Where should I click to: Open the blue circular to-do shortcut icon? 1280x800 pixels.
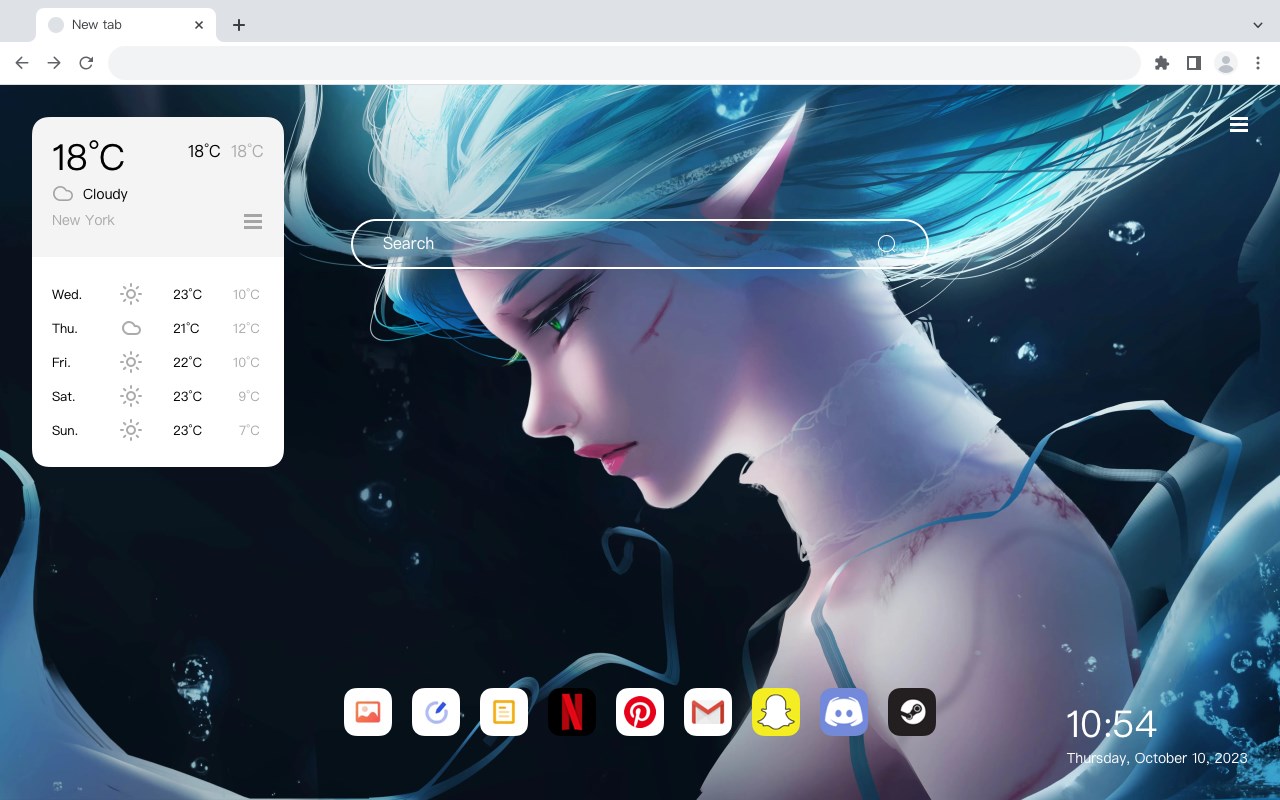(x=436, y=712)
